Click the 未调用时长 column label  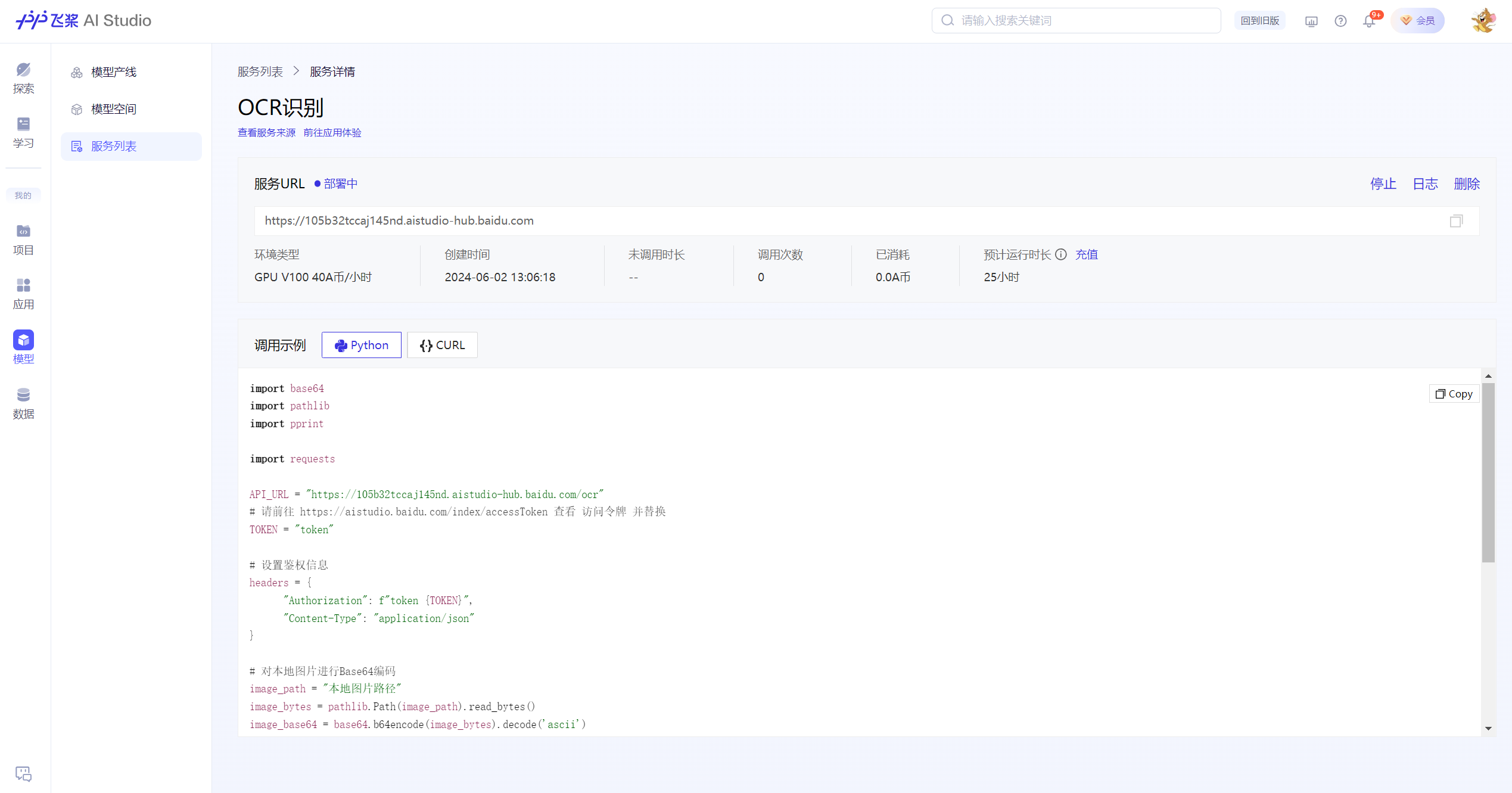point(657,254)
